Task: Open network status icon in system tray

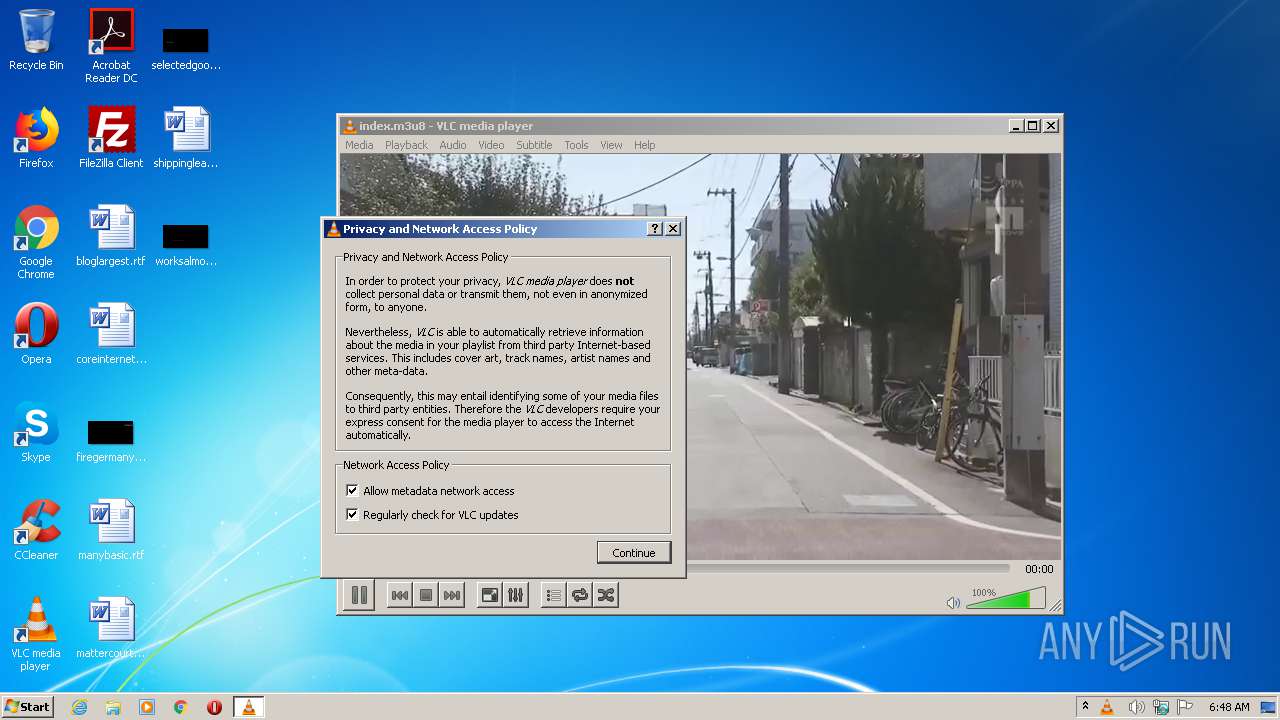Action: coord(1161,707)
